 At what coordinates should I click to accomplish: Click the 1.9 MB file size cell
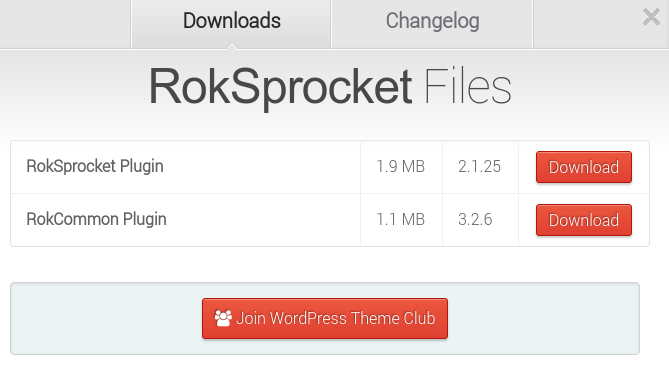401,167
